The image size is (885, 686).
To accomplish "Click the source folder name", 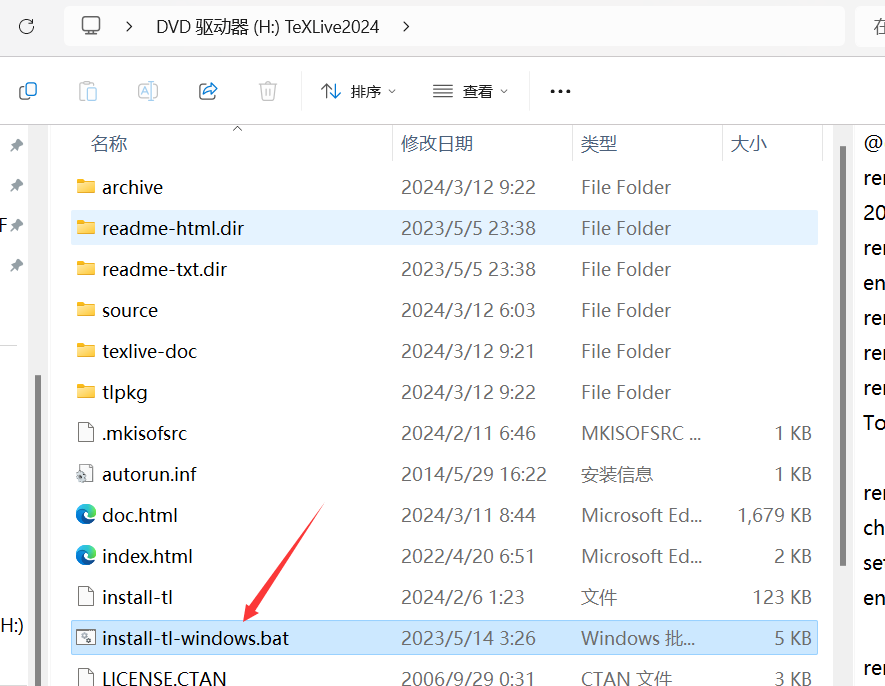I will pos(130,310).
